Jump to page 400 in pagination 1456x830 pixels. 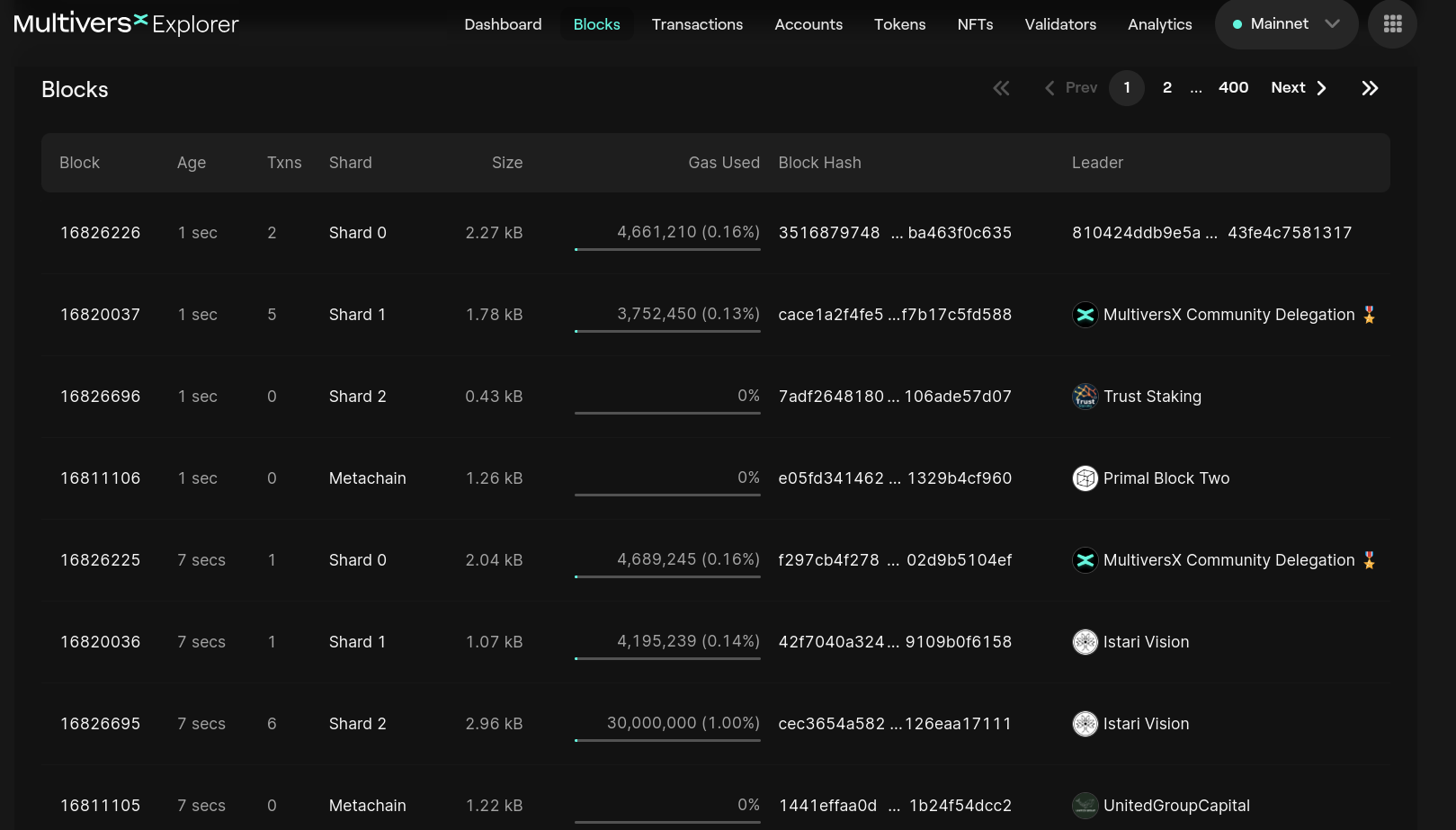tap(1233, 88)
